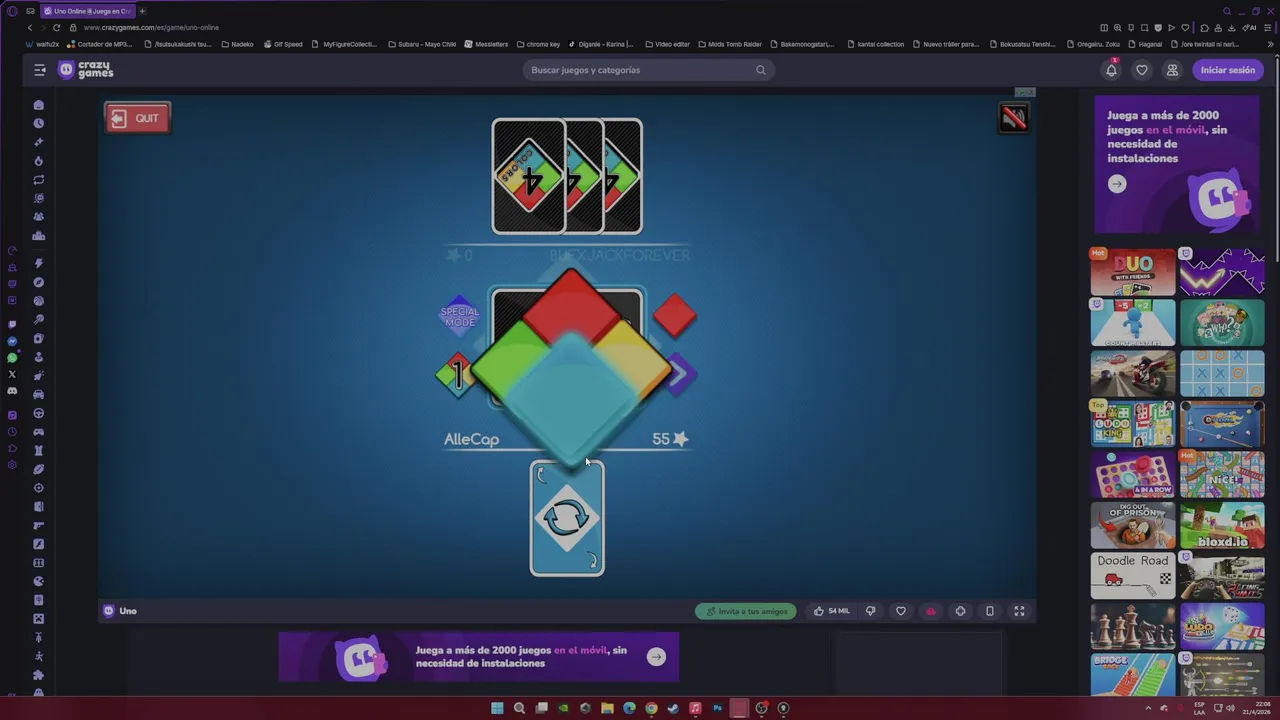Image resolution: width=1280 pixels, height=720 pixels.
Task: Click 'Invita a tus amigos' button
Action: tap(746, 611)
